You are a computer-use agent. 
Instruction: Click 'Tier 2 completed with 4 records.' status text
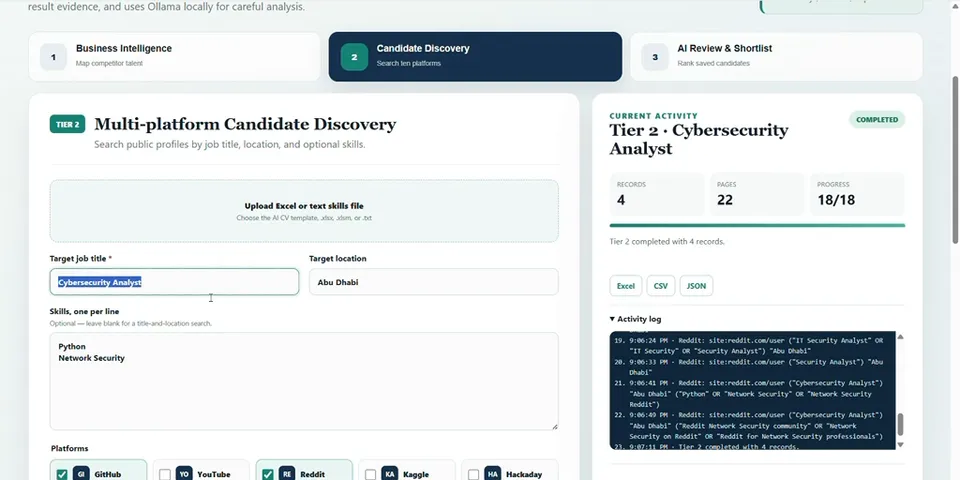pos(667,242)
